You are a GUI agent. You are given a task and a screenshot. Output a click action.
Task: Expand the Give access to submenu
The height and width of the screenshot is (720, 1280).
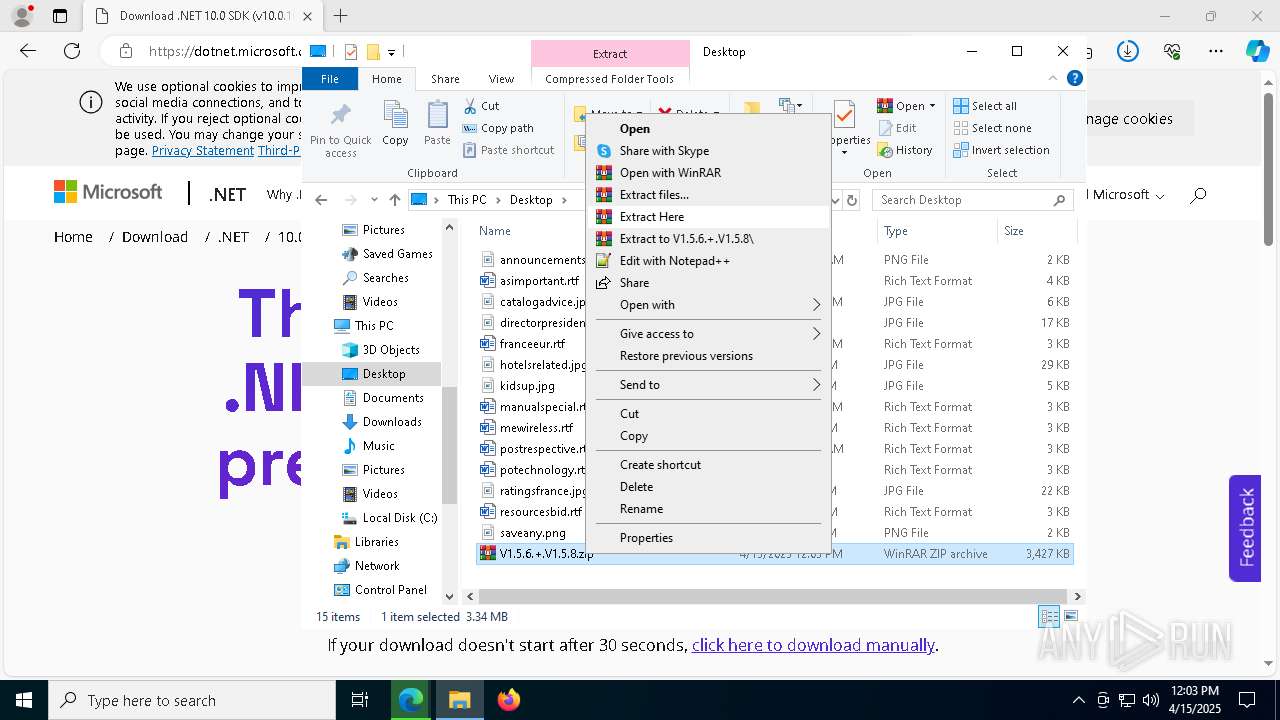tap(708, 334)
